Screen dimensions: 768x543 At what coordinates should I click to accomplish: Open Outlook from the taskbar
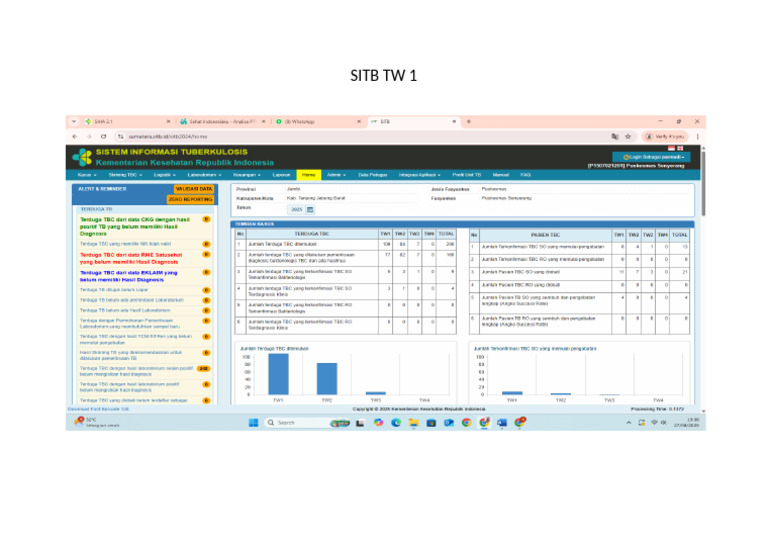[x=449, y=423]
